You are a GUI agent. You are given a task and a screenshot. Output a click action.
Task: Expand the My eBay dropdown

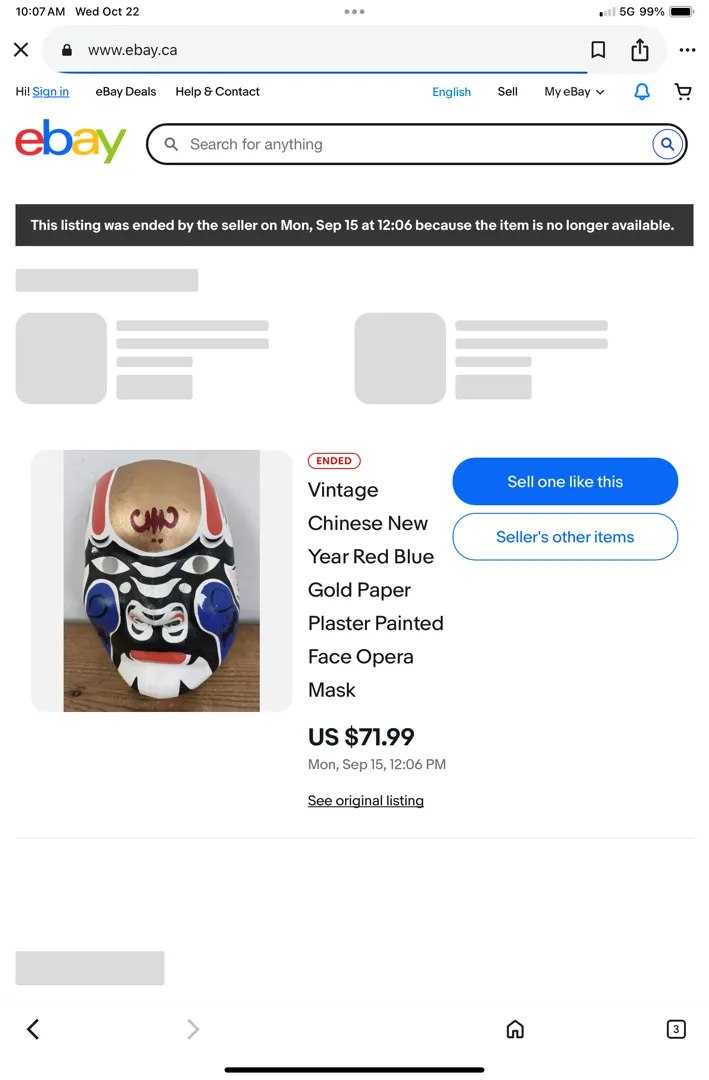tap(574, 92)
